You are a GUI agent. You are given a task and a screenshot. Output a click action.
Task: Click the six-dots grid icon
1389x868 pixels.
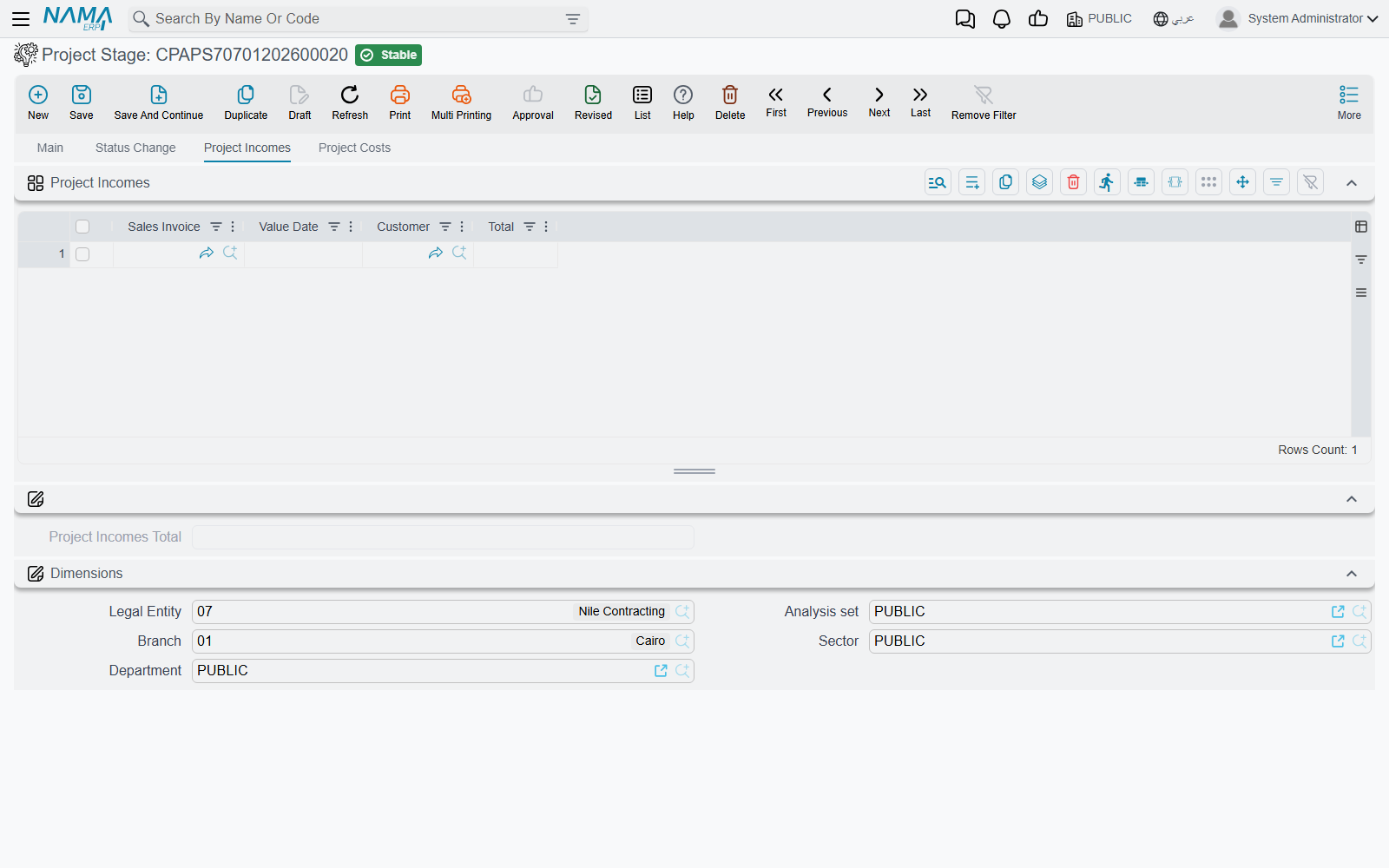[x=1208, y=182]
